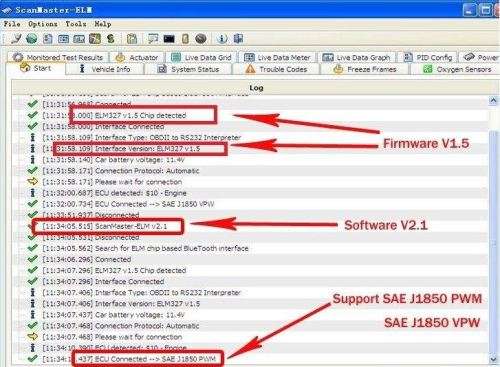Viewport: 500px width, 367px height.
Task: Click the yellow-green chart toolbar icon
Action: point(95,39)
